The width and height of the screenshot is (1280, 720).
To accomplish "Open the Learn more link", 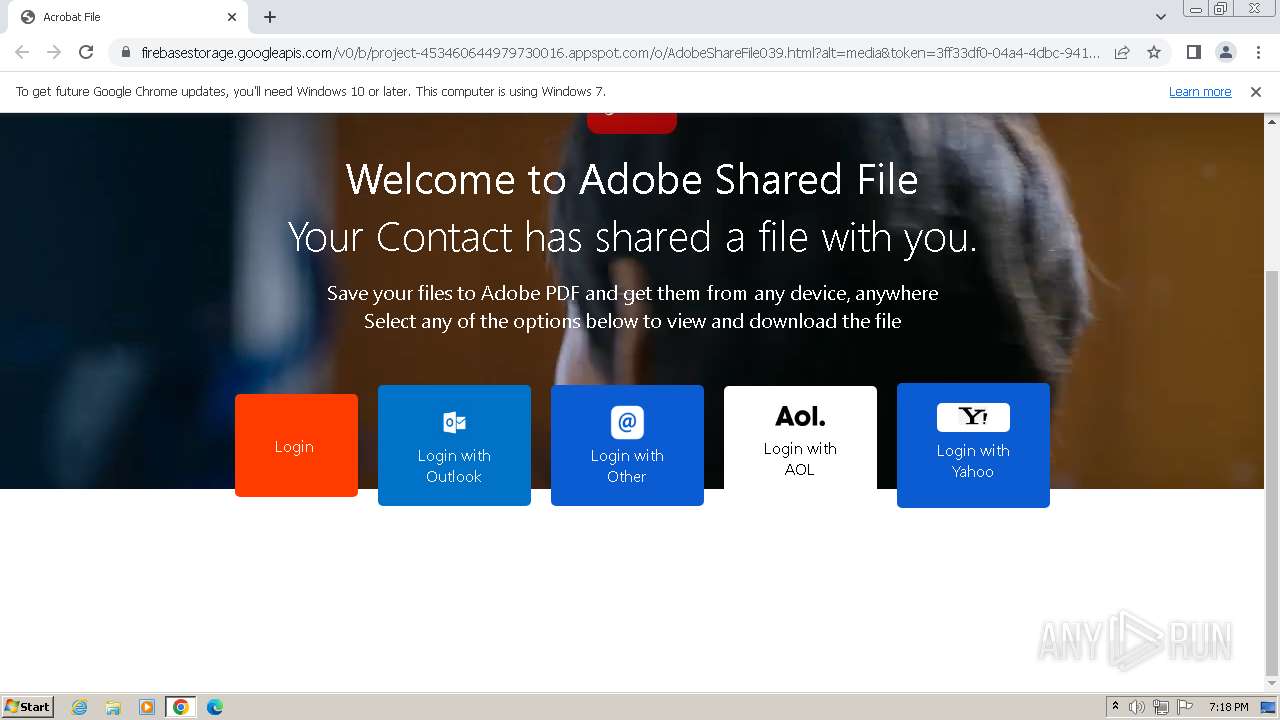I will (x=1200, y=92).
